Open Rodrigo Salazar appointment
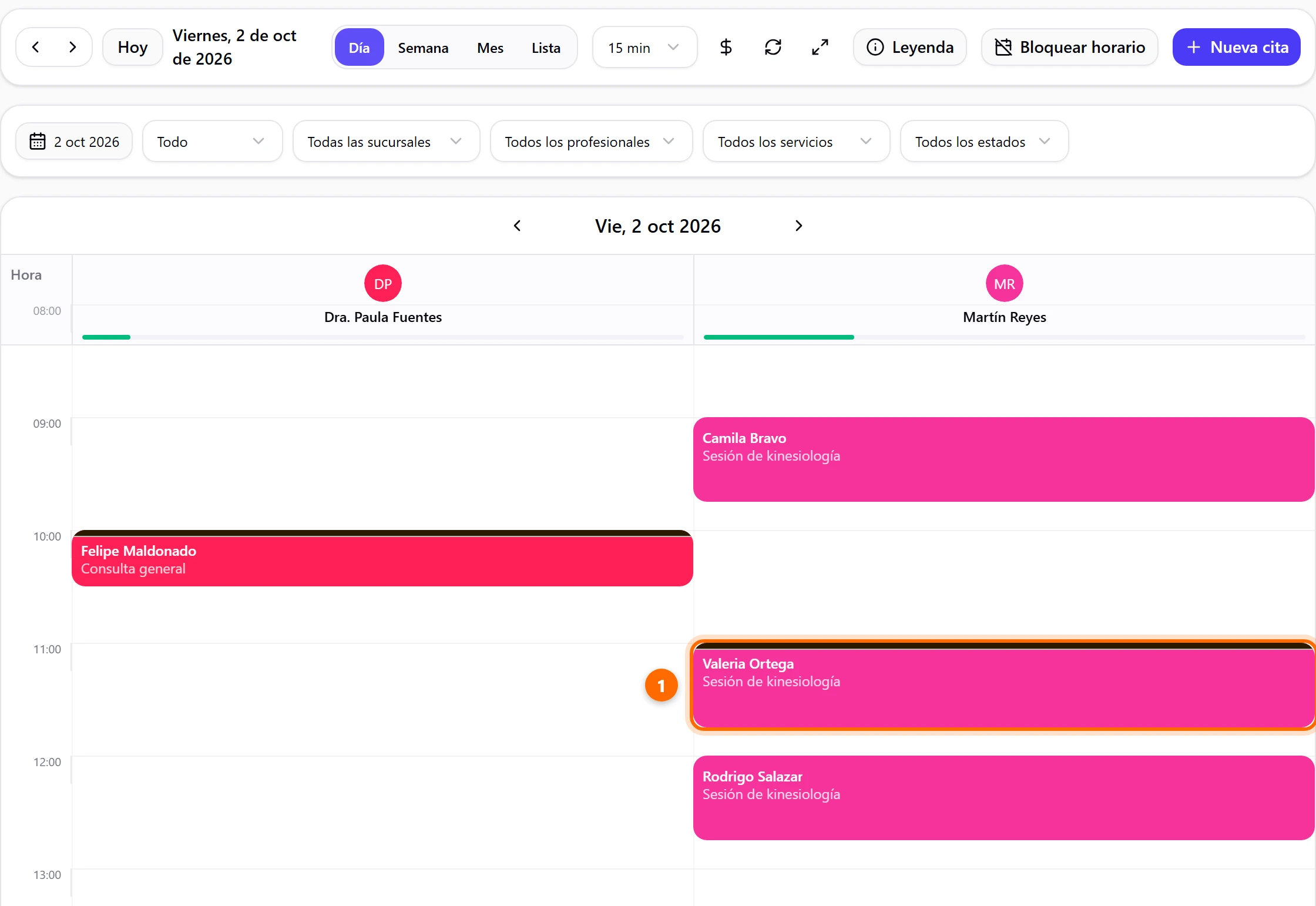 pyautogui.click(x=1003, y=798)
